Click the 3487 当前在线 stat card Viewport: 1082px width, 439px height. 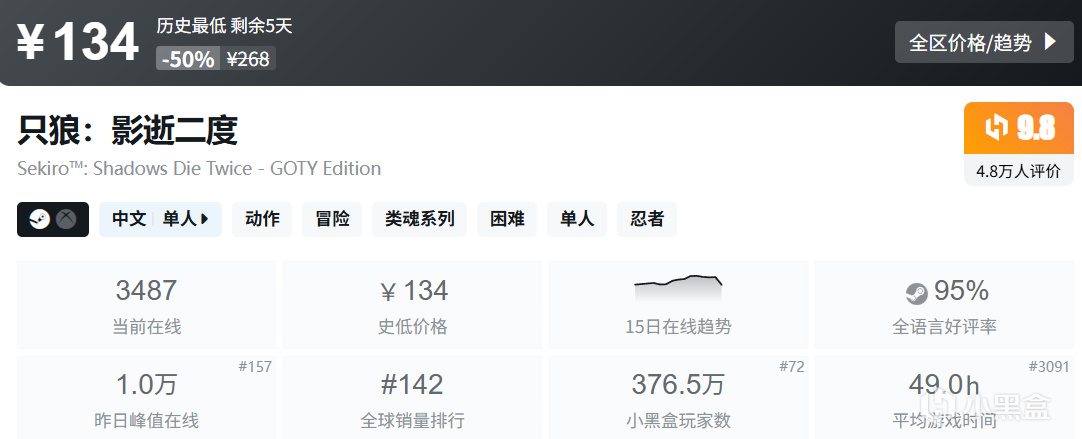[146, 304]
